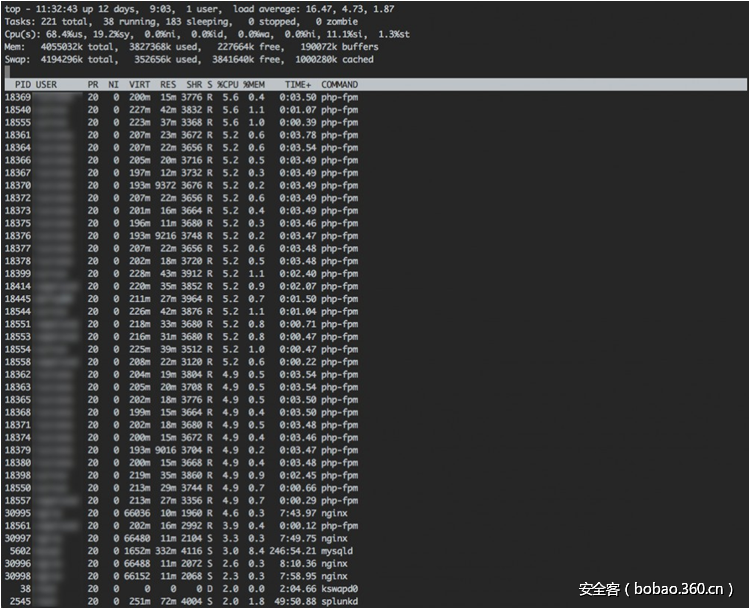Click the '183 sleeping' tasks value
The image size is (749, 608).
[198, 21]
